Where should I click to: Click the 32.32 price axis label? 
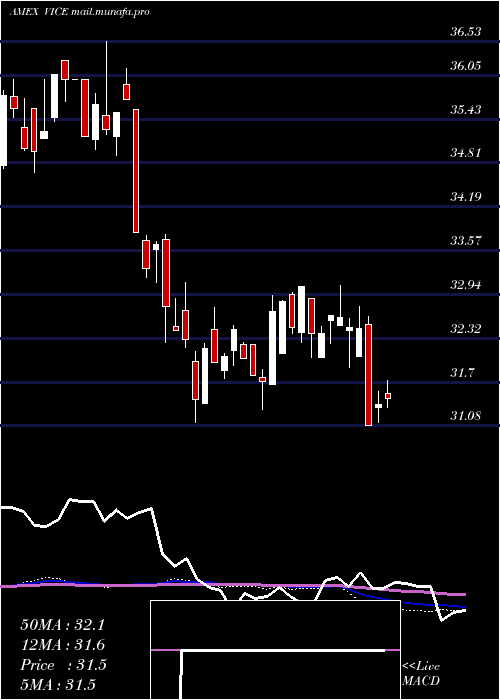tap(466, 329)
